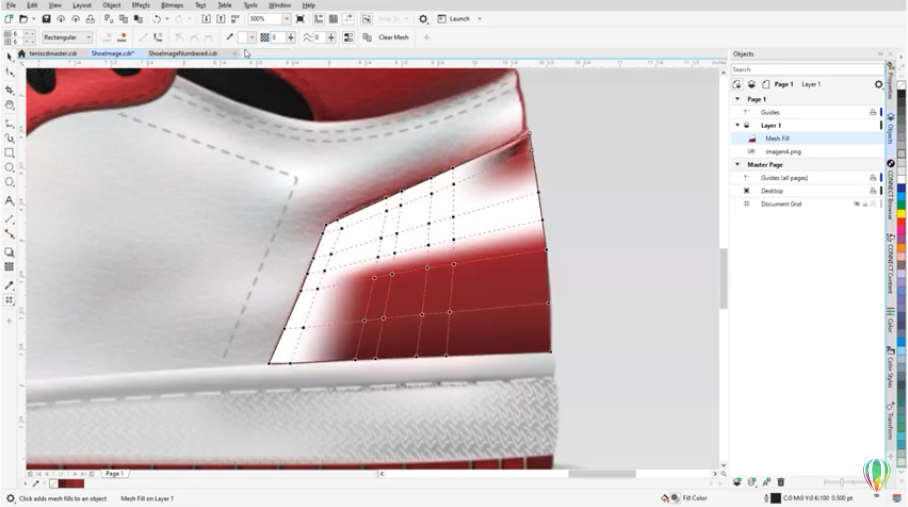908x507 pixels.
Task: Open the Rectangular selection mode dropdown
Action: tap(89, 37)
